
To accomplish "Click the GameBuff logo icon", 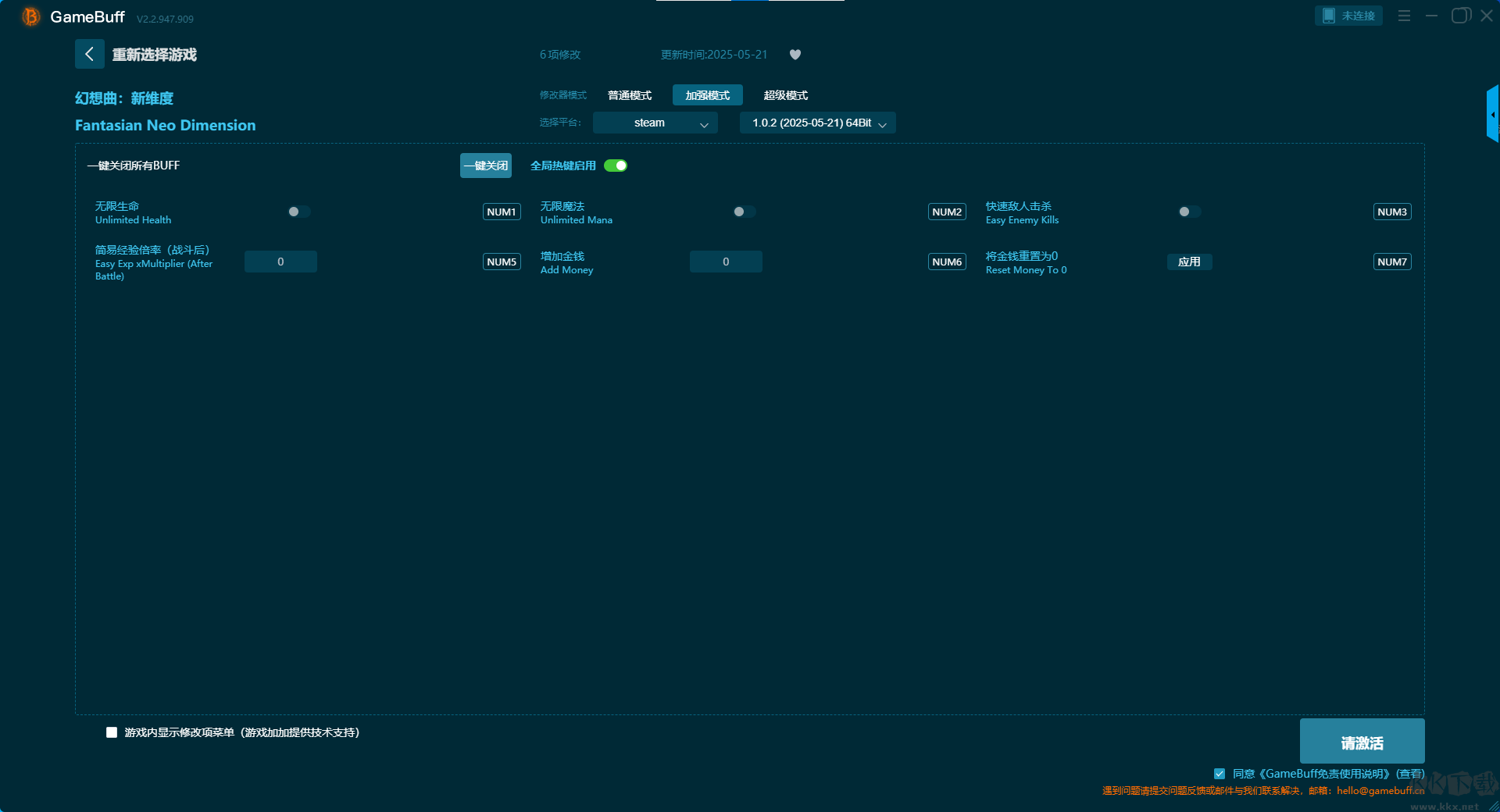I will click(30, 16).
